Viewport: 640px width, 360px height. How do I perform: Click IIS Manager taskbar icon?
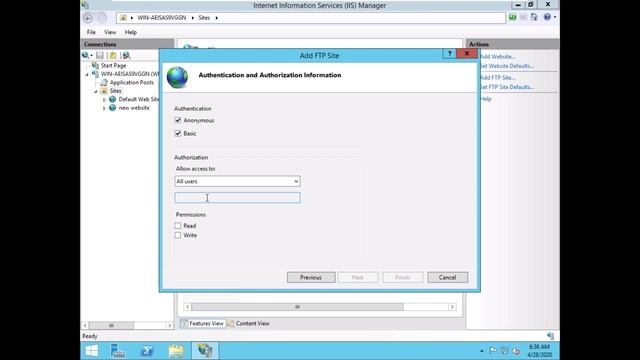click(x=205, y=351)
